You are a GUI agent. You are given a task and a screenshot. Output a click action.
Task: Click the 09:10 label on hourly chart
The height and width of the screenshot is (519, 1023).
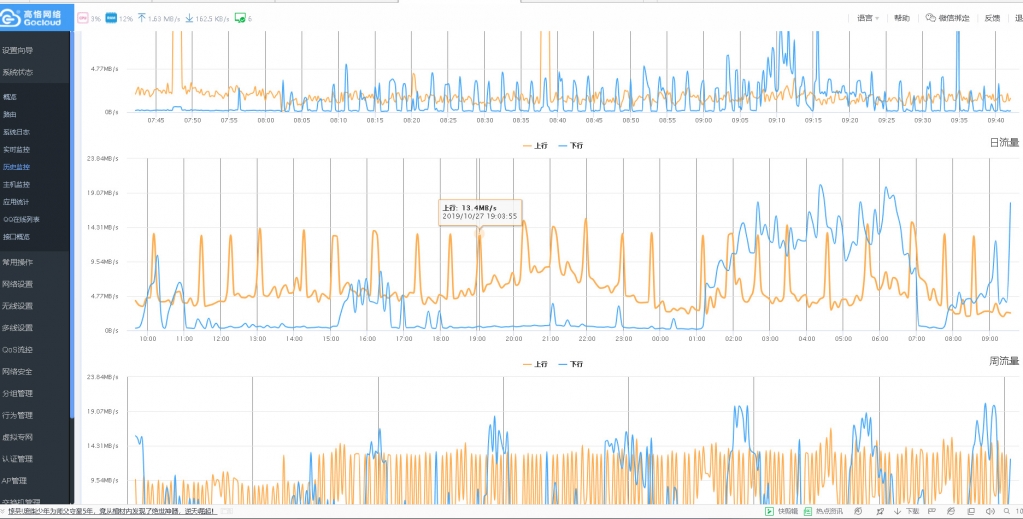click(x=776, y=120)
